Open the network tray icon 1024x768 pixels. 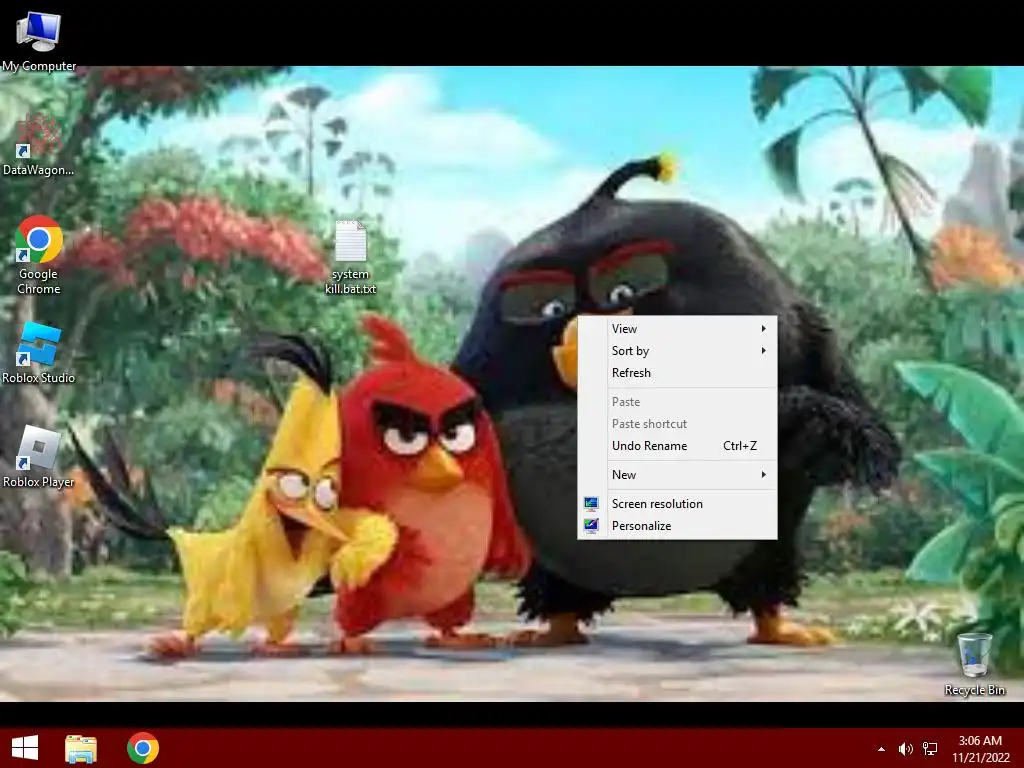tap(930, 749)
